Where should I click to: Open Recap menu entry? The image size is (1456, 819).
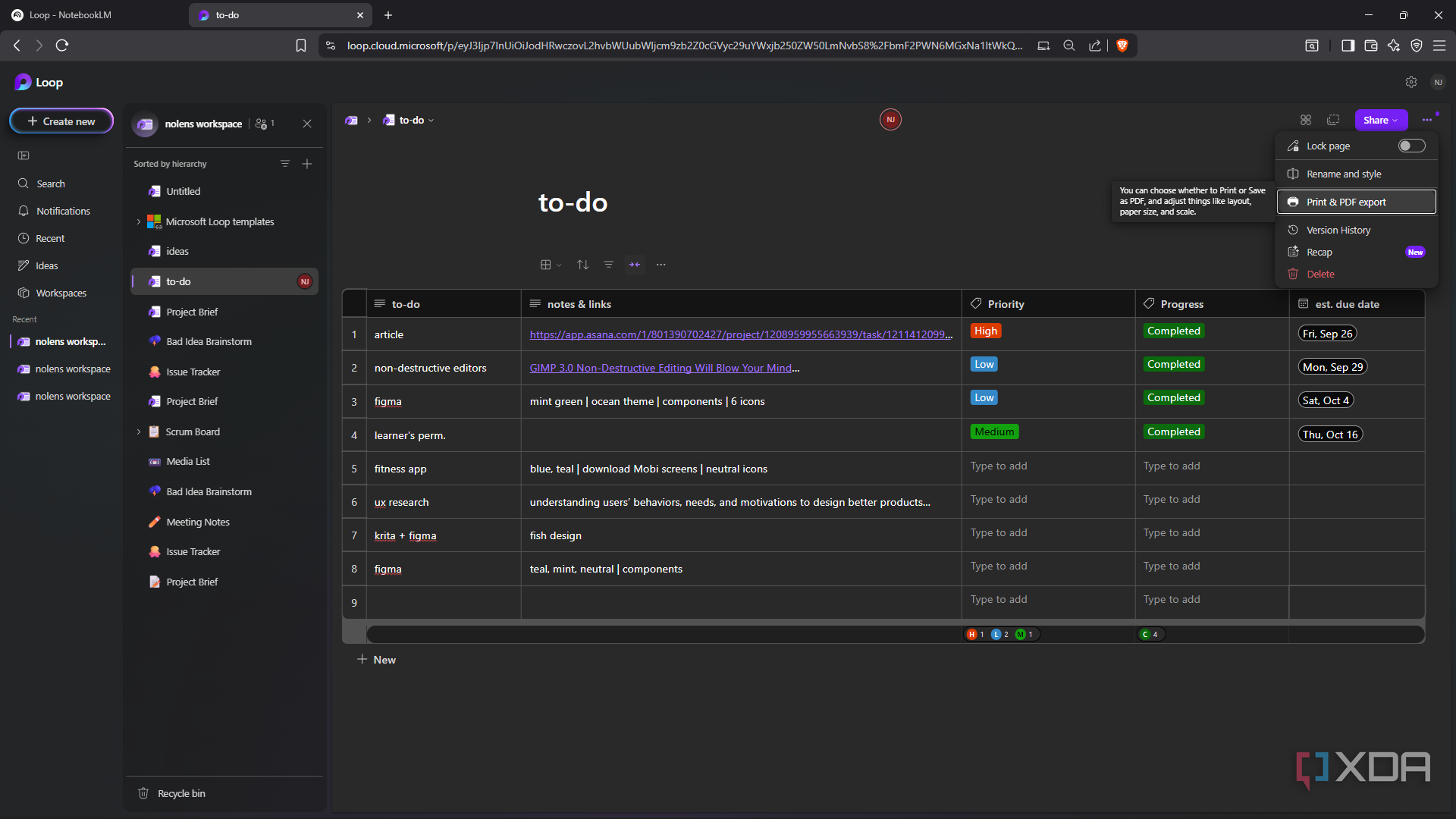(x=1356, y=252)
